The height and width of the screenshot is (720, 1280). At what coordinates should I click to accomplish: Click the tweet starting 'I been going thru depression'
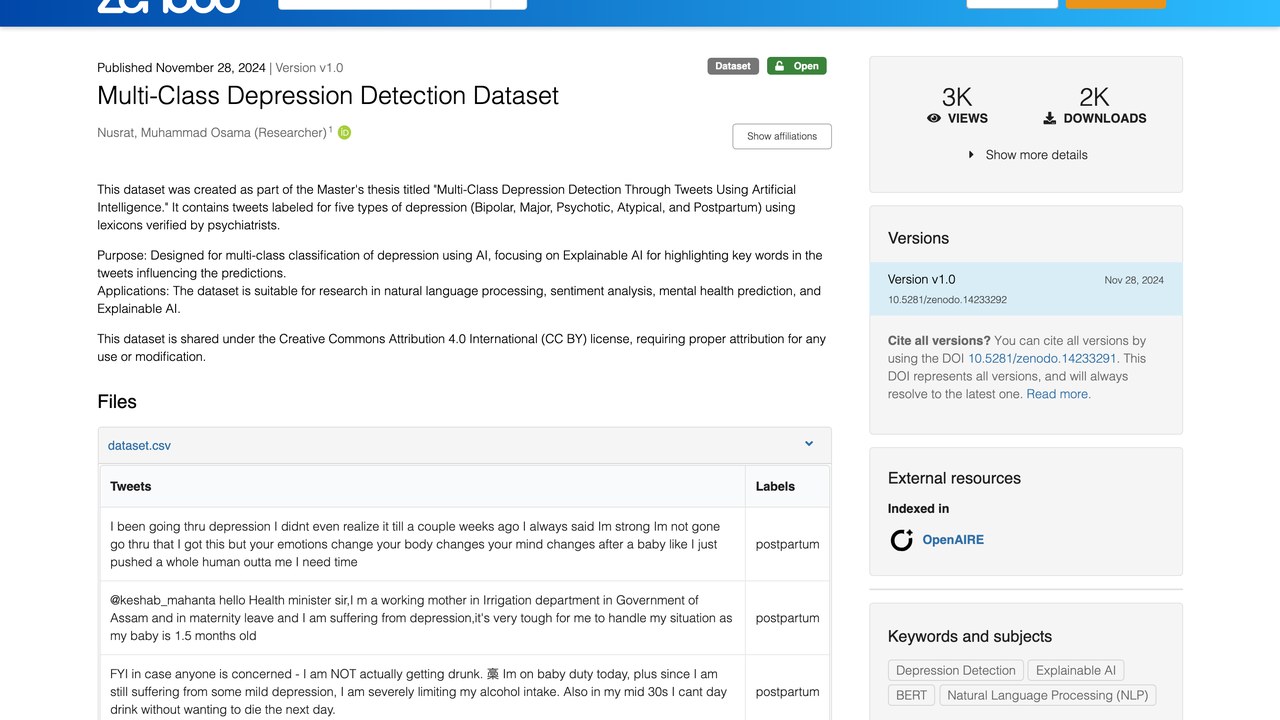[422, 544]
